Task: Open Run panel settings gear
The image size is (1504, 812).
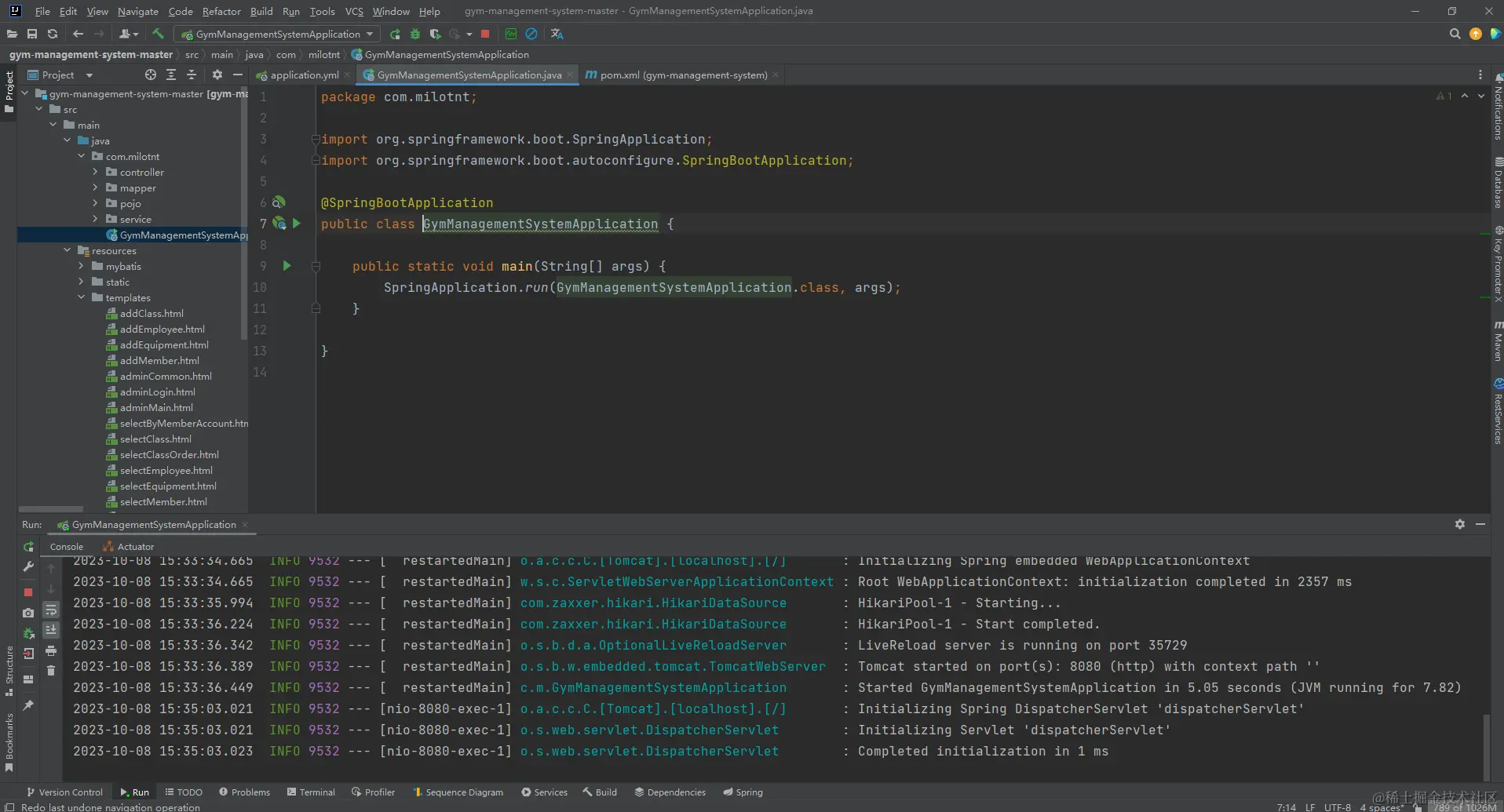Action: 1460,524
